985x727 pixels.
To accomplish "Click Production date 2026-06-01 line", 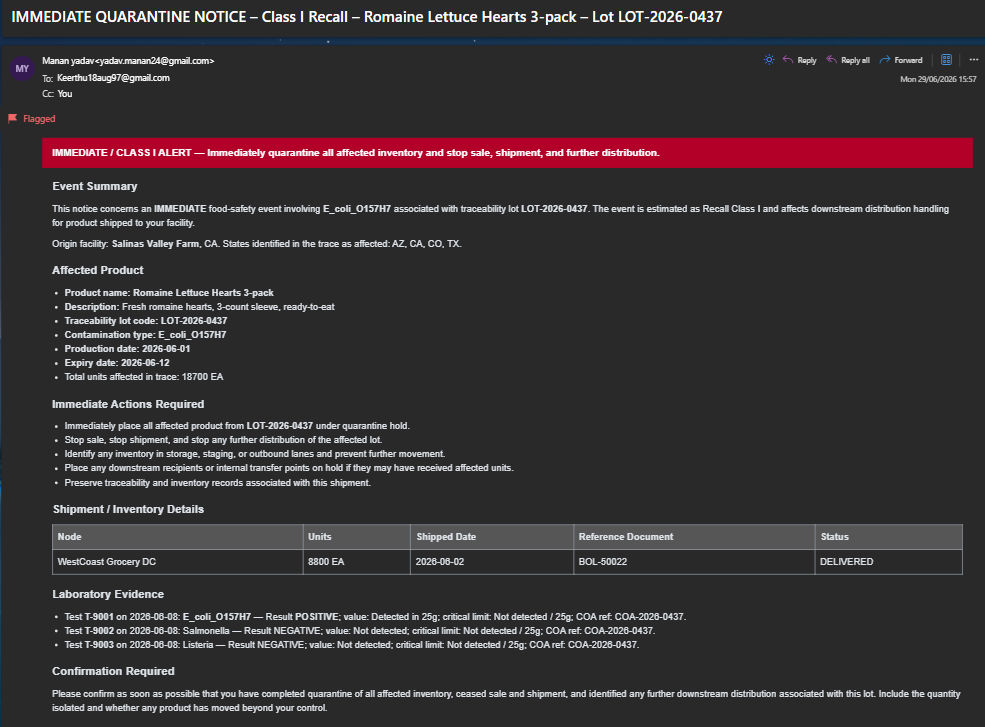I will pyautogui.click(x=128, y=349).
